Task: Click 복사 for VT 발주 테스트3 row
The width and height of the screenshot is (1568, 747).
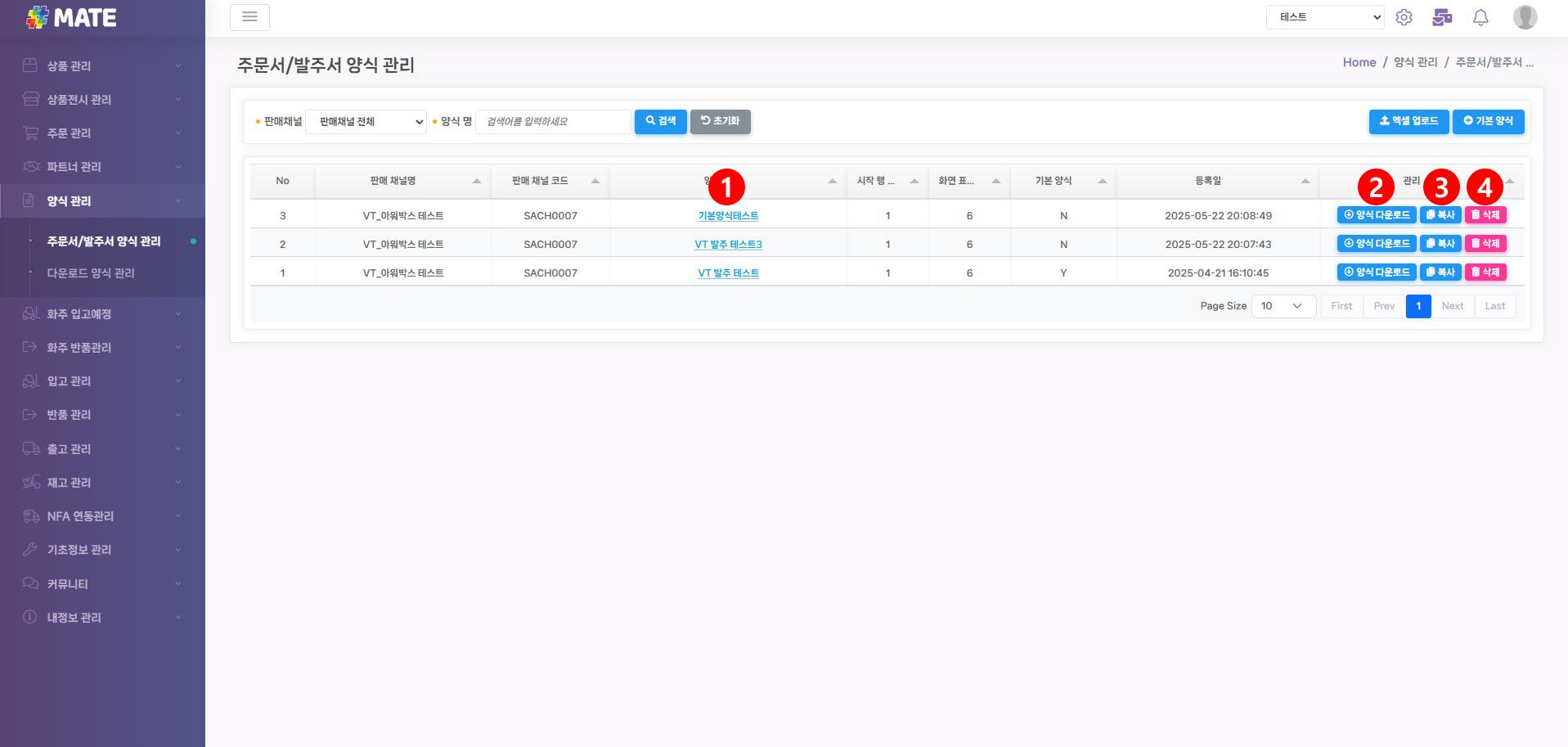Action: coord(1440,244)
